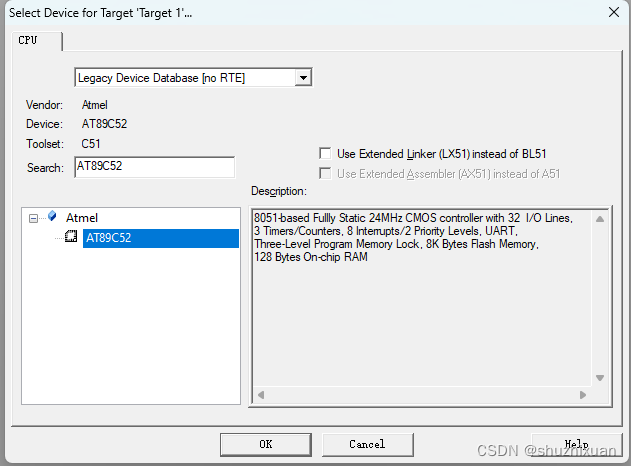Image resolution: width=631 pixels, height=466 pixels.
Task: Cancel the device selection dialog
Action: click(x=367, y=444)
